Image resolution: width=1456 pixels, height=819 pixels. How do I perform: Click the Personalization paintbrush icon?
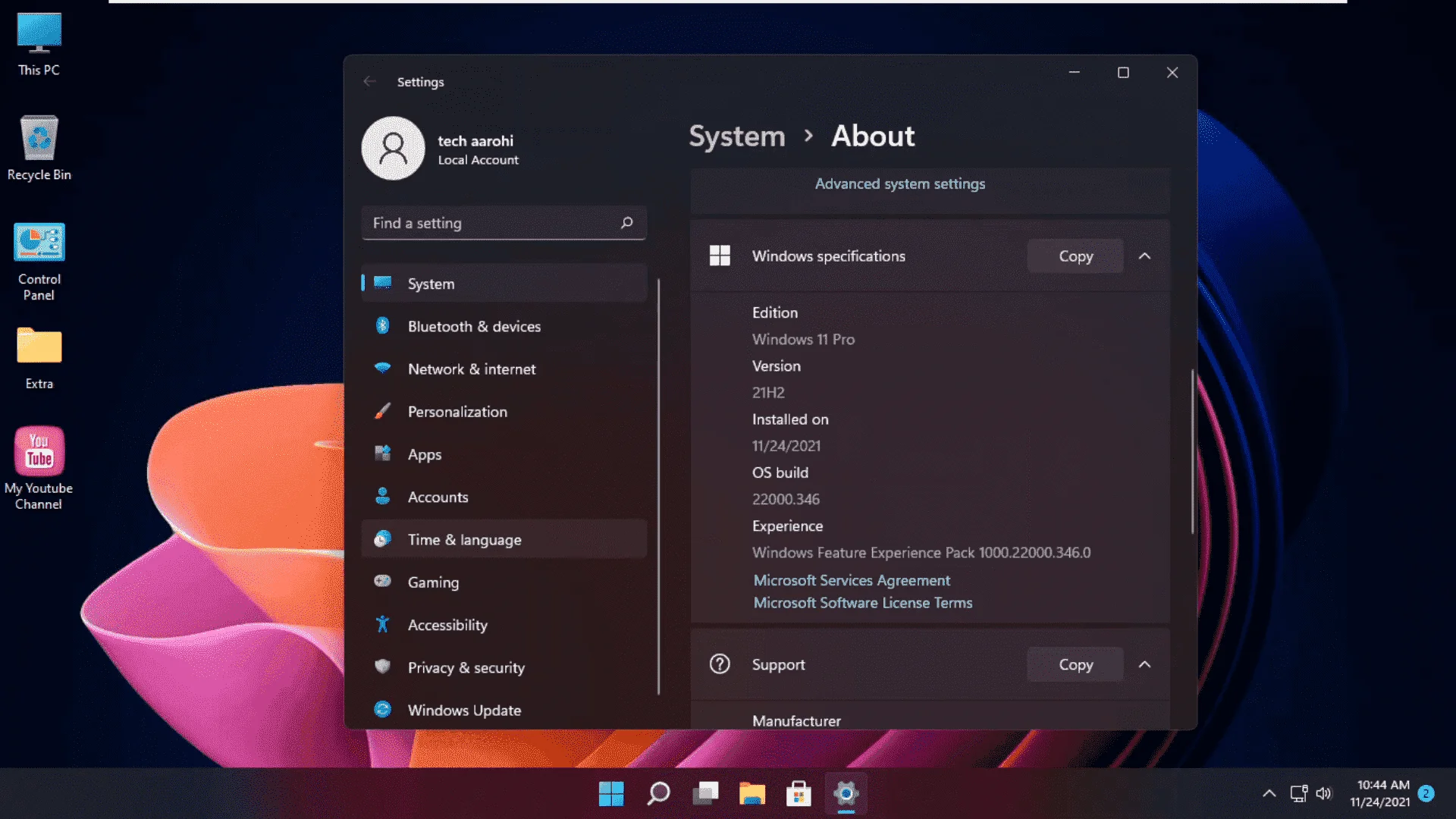pyautogui.click(x=383, y=411)
